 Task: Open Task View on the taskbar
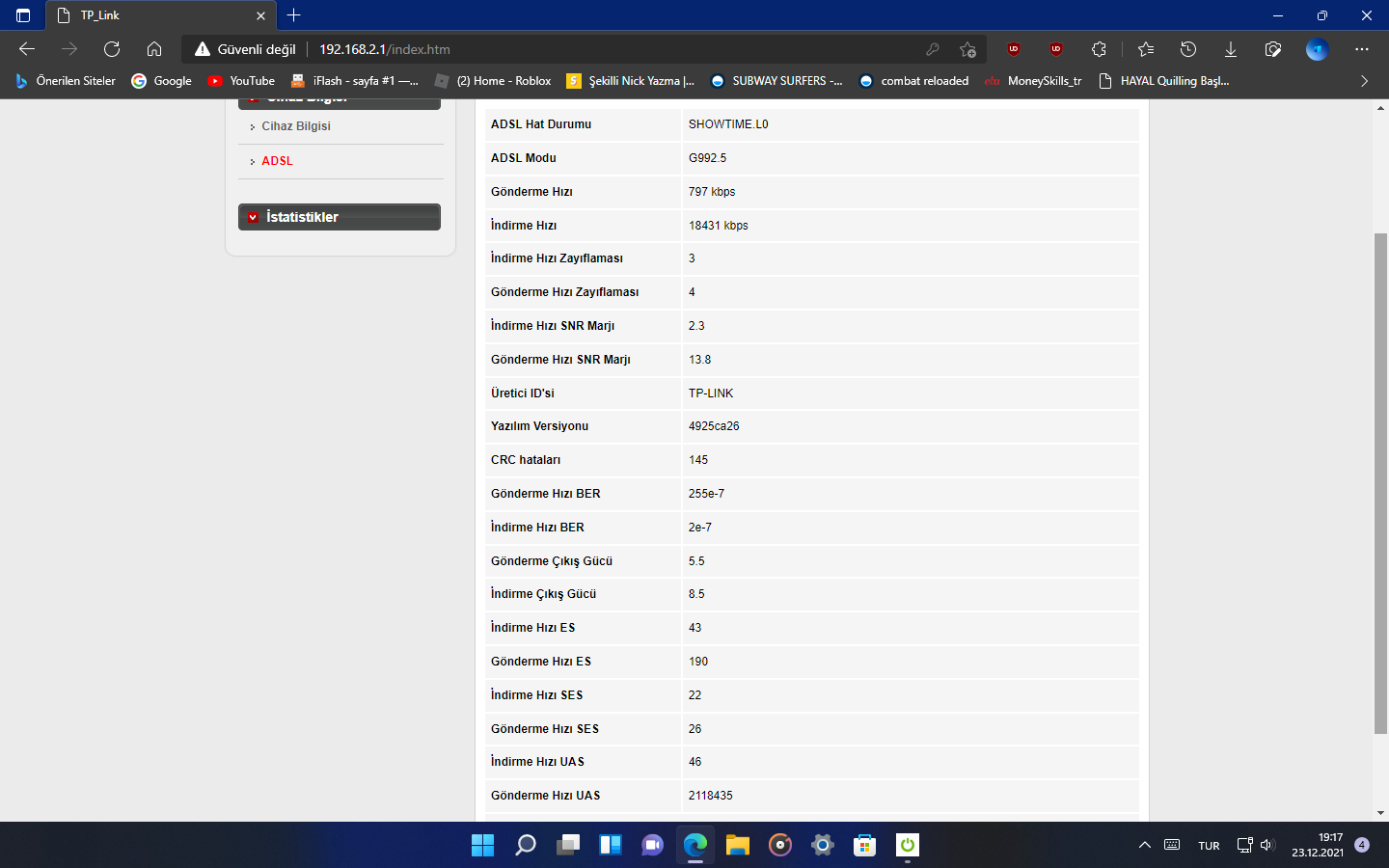click(567, 846)
